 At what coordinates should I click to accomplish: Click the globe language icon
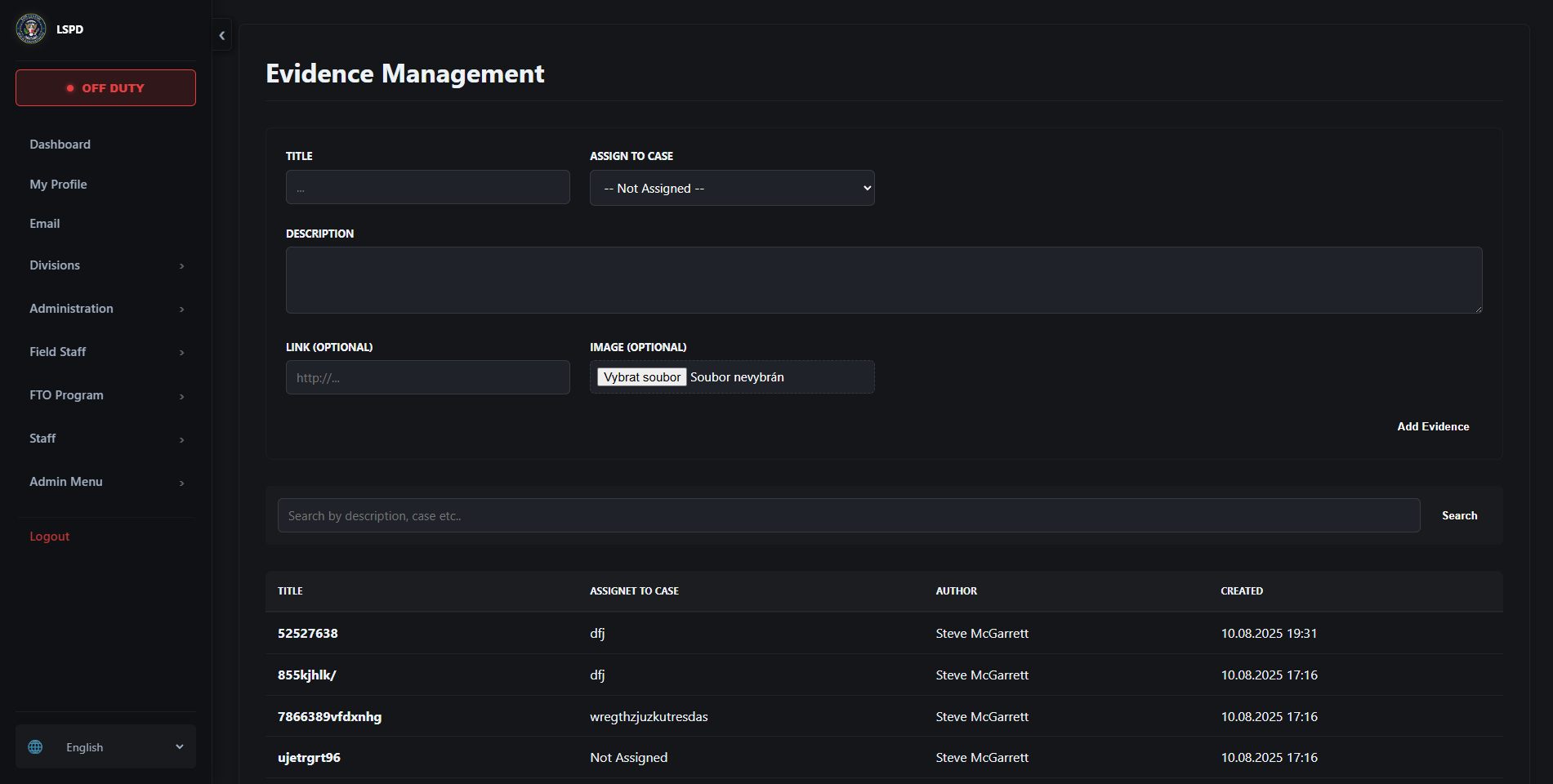coord(35,747)
